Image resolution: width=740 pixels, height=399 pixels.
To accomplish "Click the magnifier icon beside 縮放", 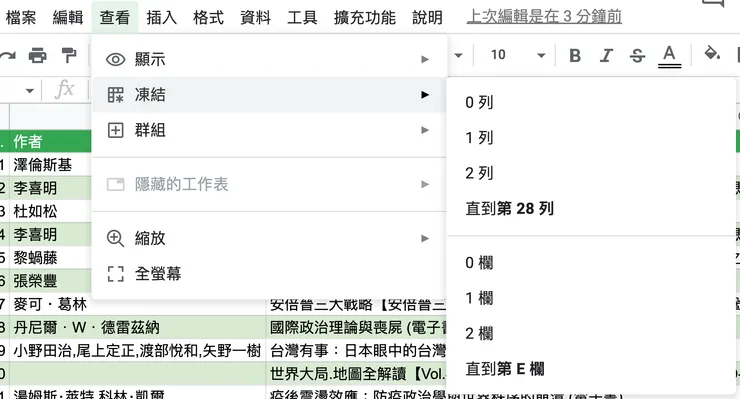I will point(116,238).
